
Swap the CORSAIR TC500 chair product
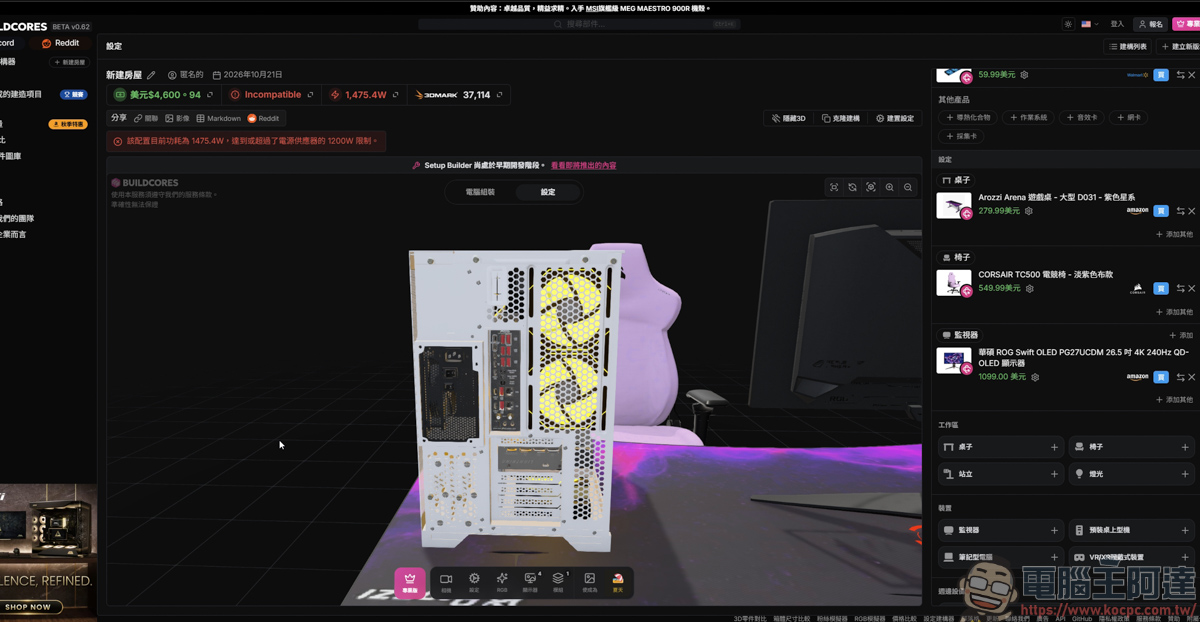tap(1180, 288)
